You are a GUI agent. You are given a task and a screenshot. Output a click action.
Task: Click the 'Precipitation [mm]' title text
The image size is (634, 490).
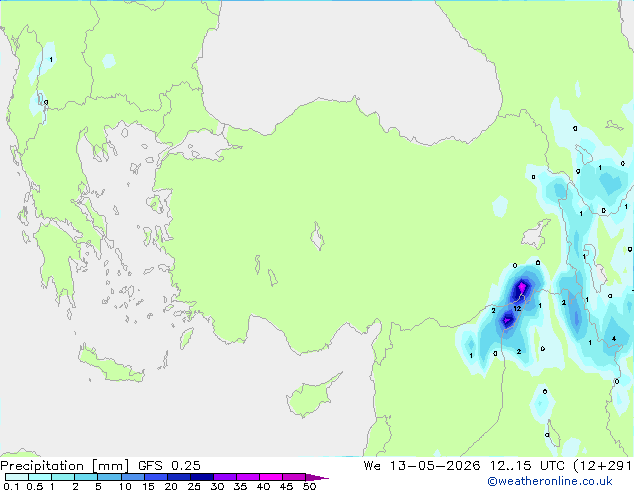pyautogui.click(x=65, y=466)
